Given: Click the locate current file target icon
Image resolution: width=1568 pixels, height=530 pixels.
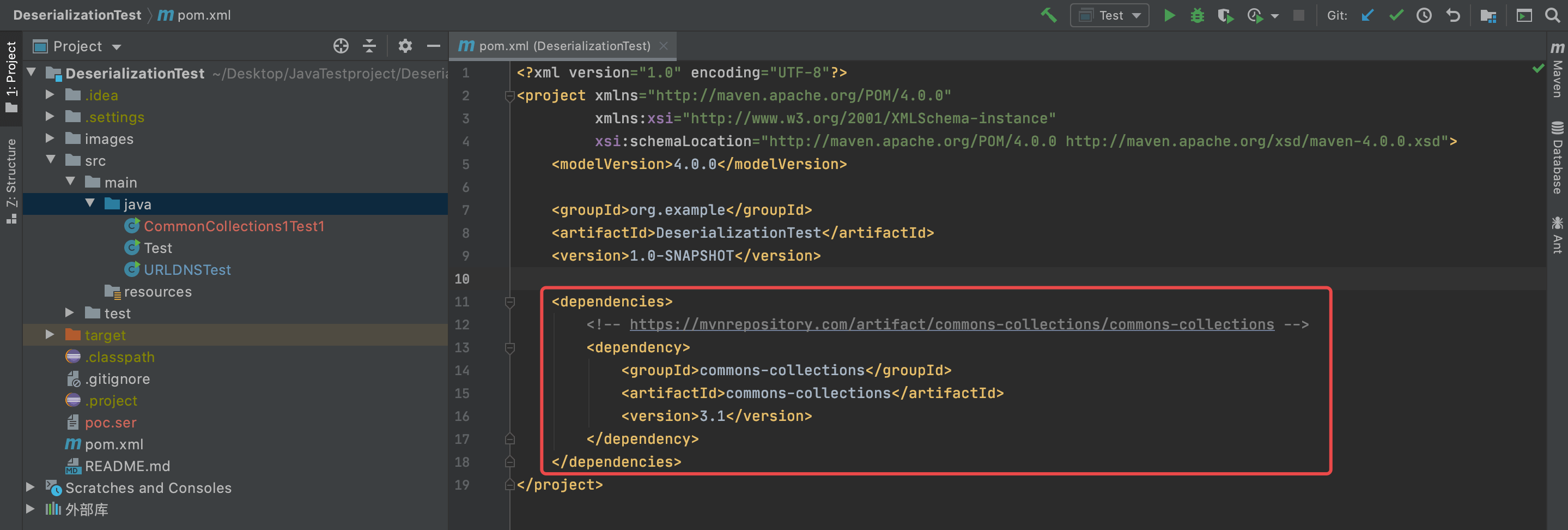Looking at the screenshot, I should coord(341,46).
